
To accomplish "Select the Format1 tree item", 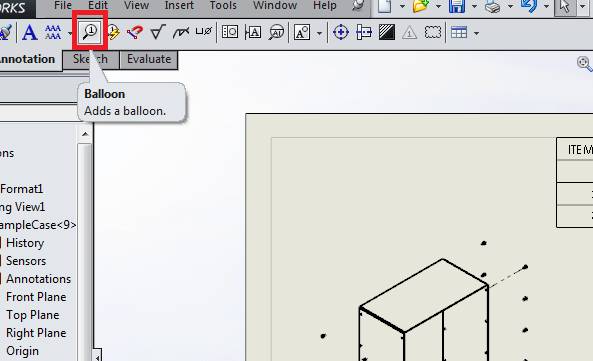I will (x=22, y=189).
